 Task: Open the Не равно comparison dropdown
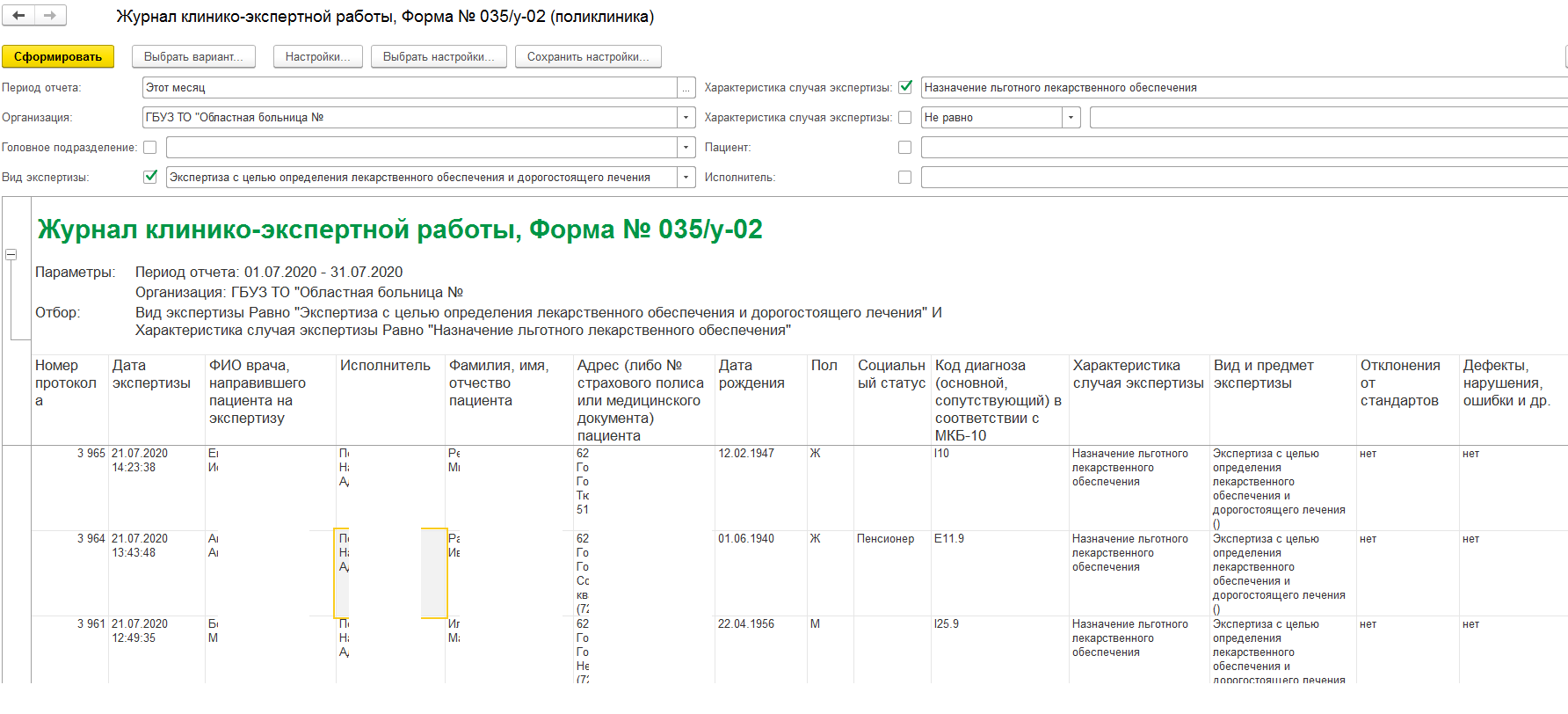pyautogui.click(x=1071, y=118)
